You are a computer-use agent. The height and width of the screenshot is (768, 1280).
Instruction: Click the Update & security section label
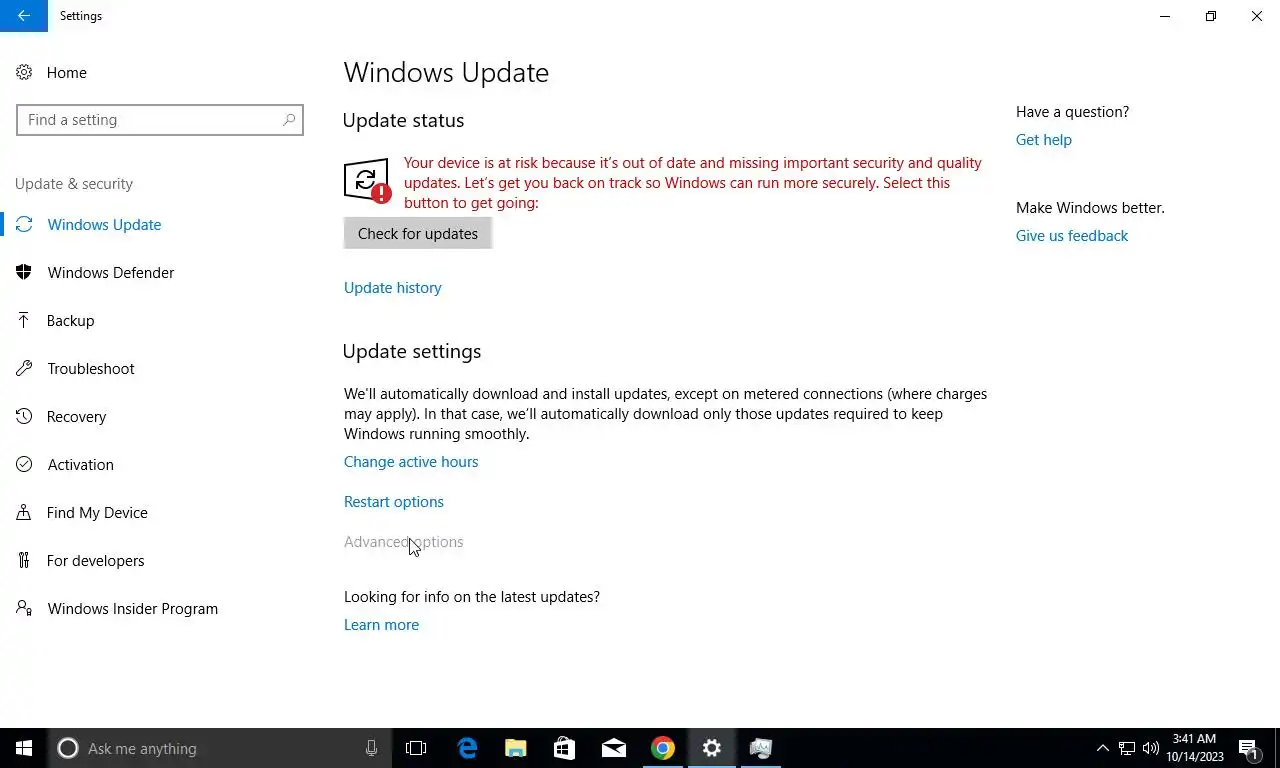(74, 184)
